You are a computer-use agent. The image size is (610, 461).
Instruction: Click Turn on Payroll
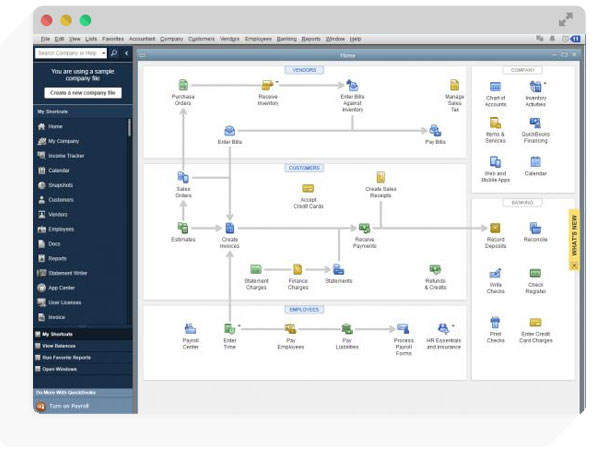click(x=69, y=406)
